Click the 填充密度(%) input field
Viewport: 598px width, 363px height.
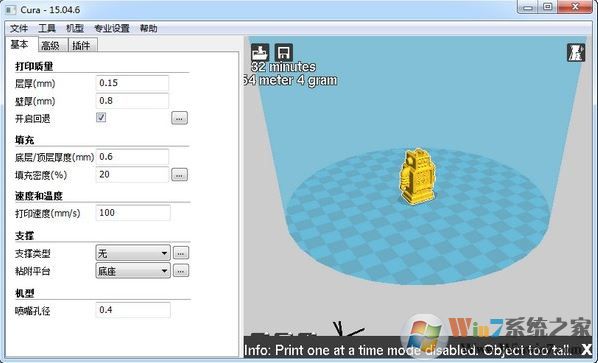coord(132,175)
